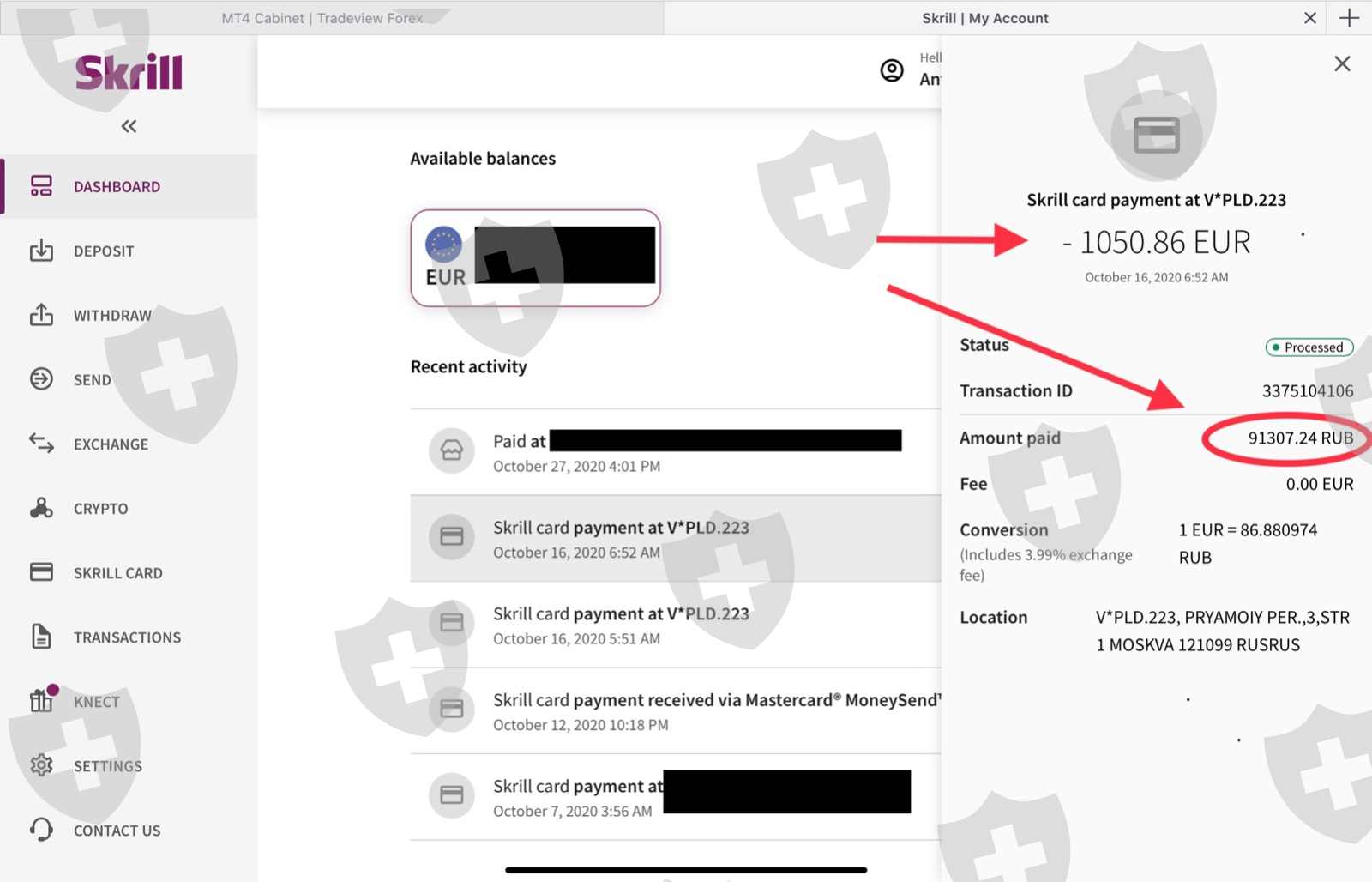Viewport: 1372px width, 882px height.
Task: Click card icon of the October 7 payment
Action: pos(452,795)
